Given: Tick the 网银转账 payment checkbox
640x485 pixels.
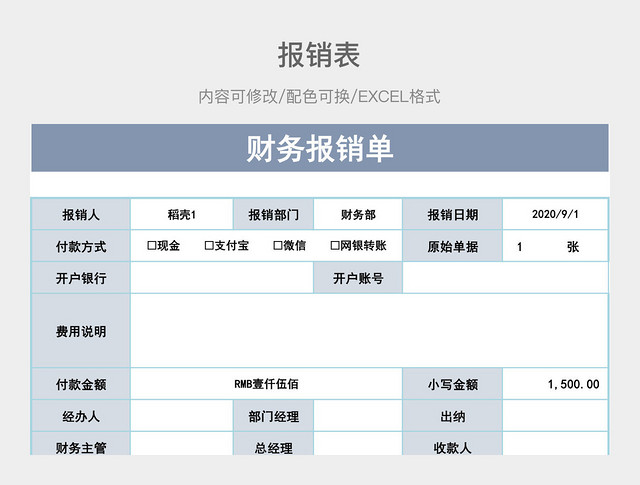Looking at the screenshot, I should coord(335,246).
